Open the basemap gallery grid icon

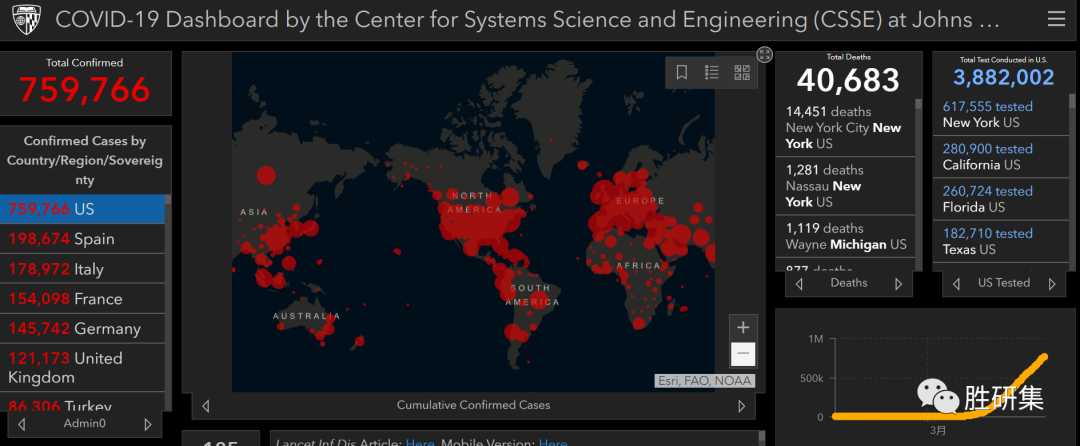tap(742, 72)
